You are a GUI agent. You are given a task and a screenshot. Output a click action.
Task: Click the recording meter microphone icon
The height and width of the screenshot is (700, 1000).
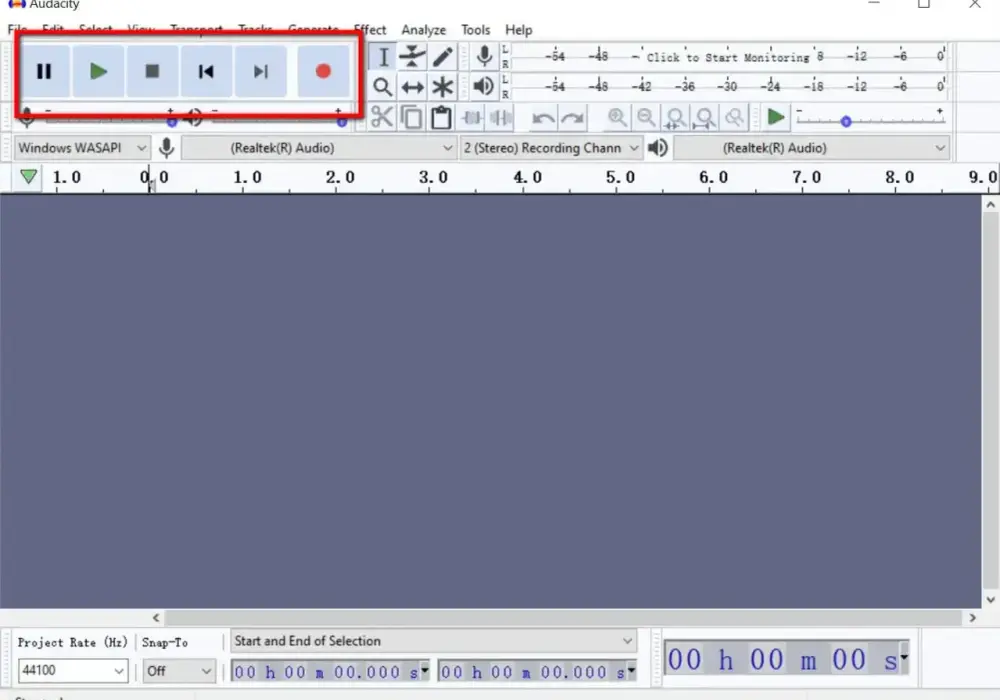[x=484, y=57]
